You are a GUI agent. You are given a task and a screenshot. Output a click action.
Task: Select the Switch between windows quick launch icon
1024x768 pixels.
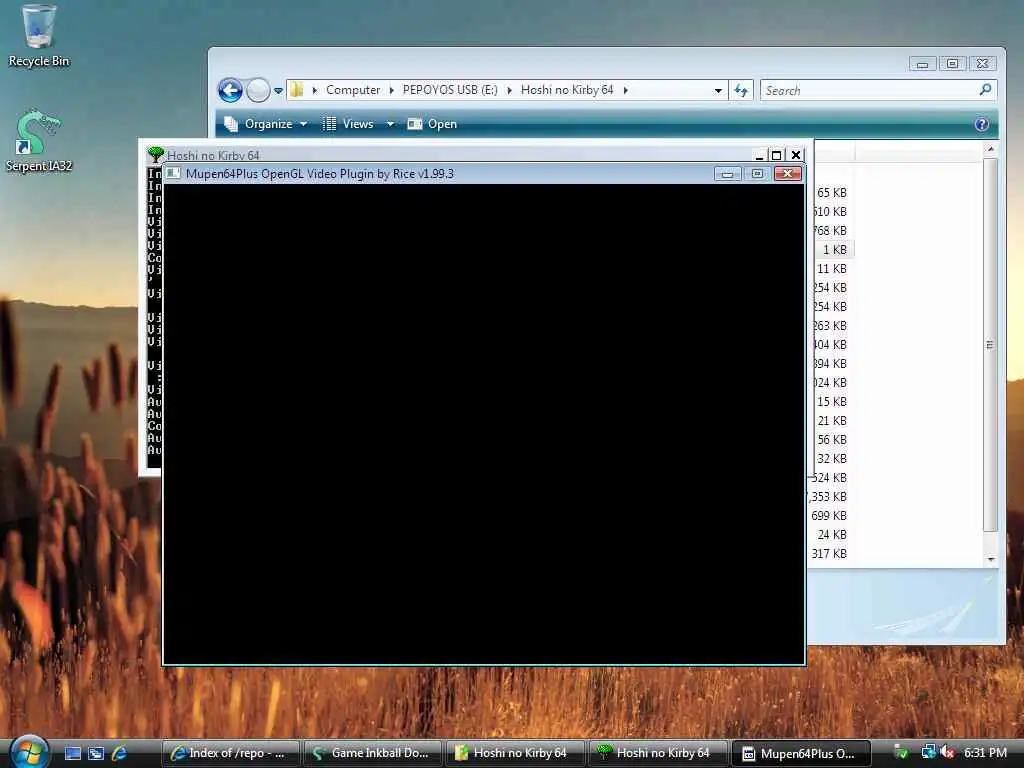96,754
